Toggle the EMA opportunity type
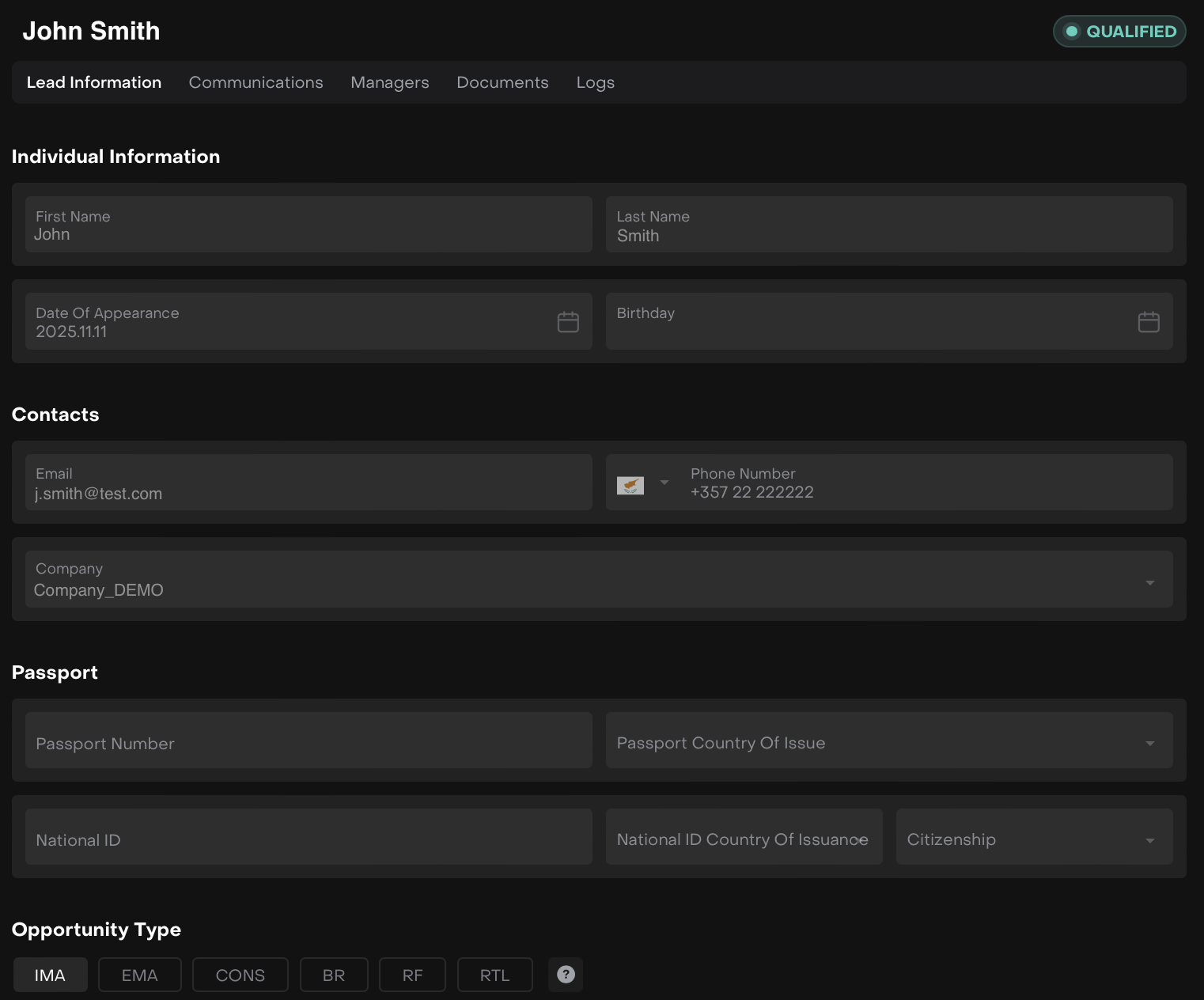The image size is (1204, 1000). tap(139, 975)
